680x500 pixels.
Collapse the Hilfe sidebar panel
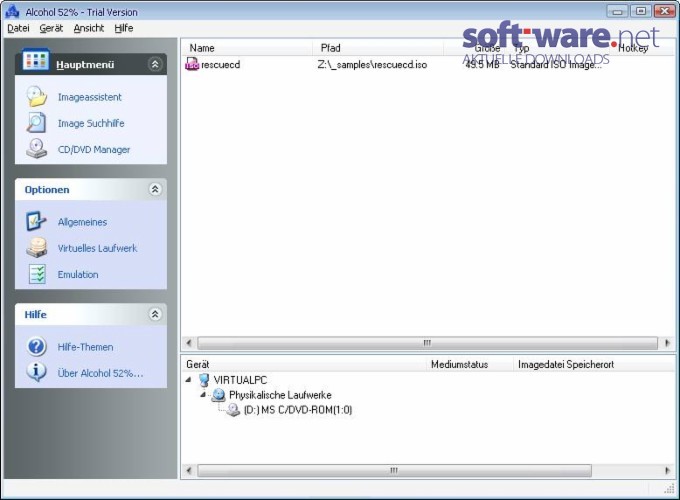click(x=155, y=314)
